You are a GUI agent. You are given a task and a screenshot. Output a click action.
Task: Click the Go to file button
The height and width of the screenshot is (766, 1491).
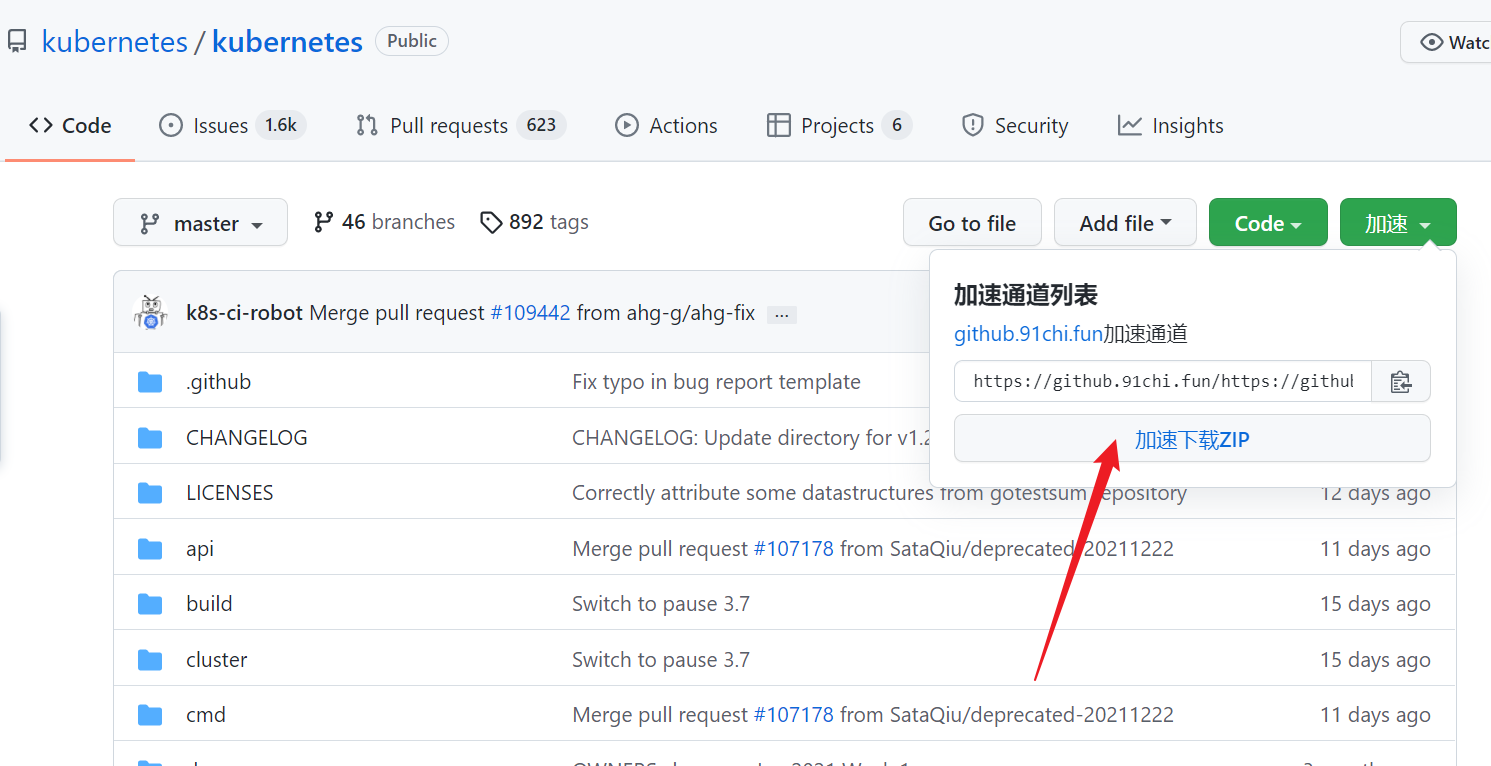point(972,223)
